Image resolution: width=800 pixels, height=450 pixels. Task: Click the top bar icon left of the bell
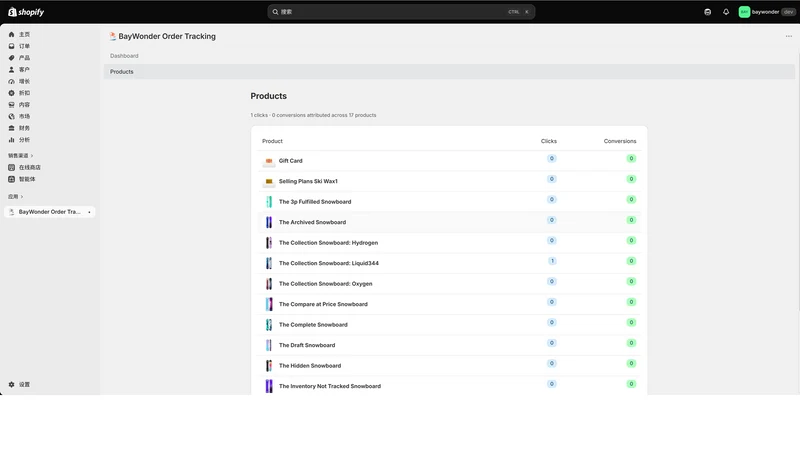click(x=708, y=12)
